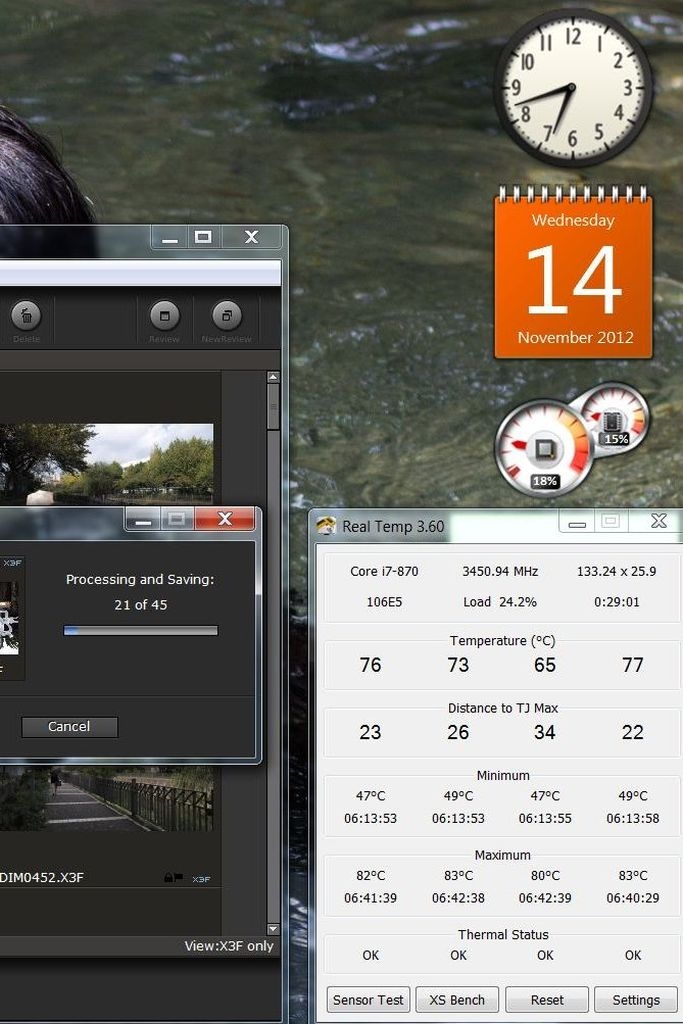Click the X3F badge under the thumbnail

click(x=201, y=879)
